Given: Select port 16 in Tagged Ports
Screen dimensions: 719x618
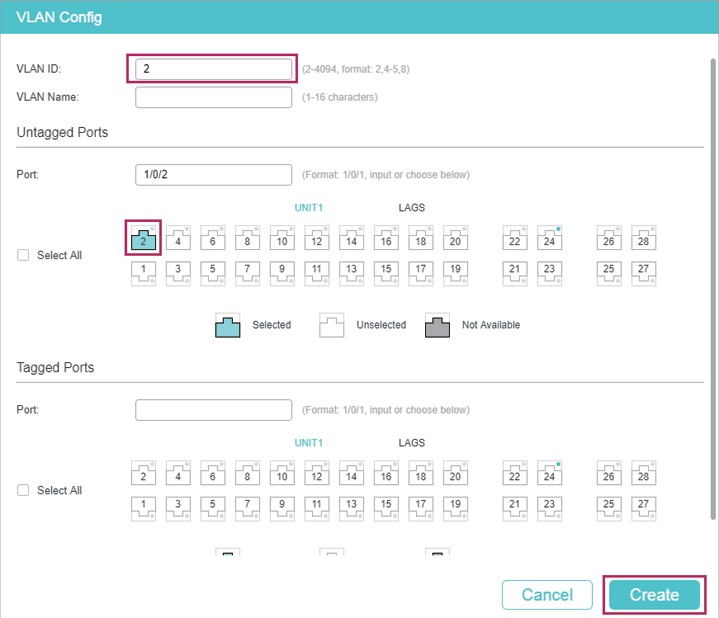Looking at the screenshot, I should 386,475.
